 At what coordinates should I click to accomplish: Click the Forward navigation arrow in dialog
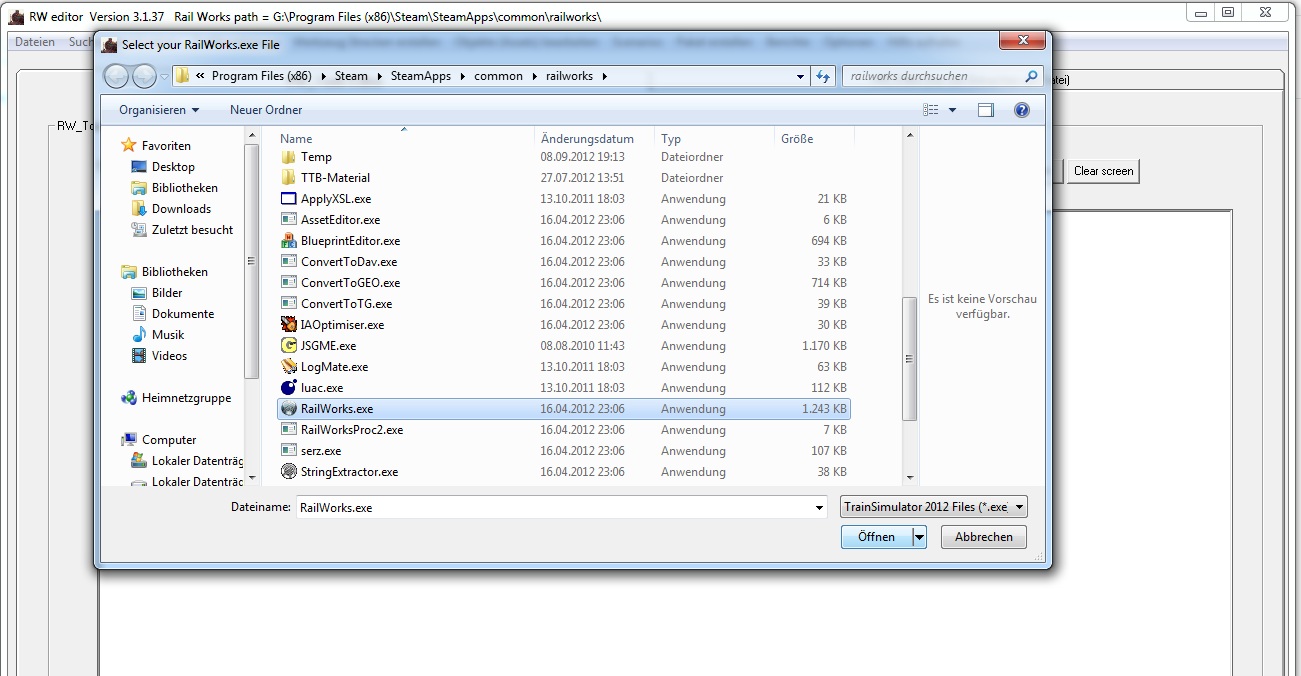coord(144,76)
